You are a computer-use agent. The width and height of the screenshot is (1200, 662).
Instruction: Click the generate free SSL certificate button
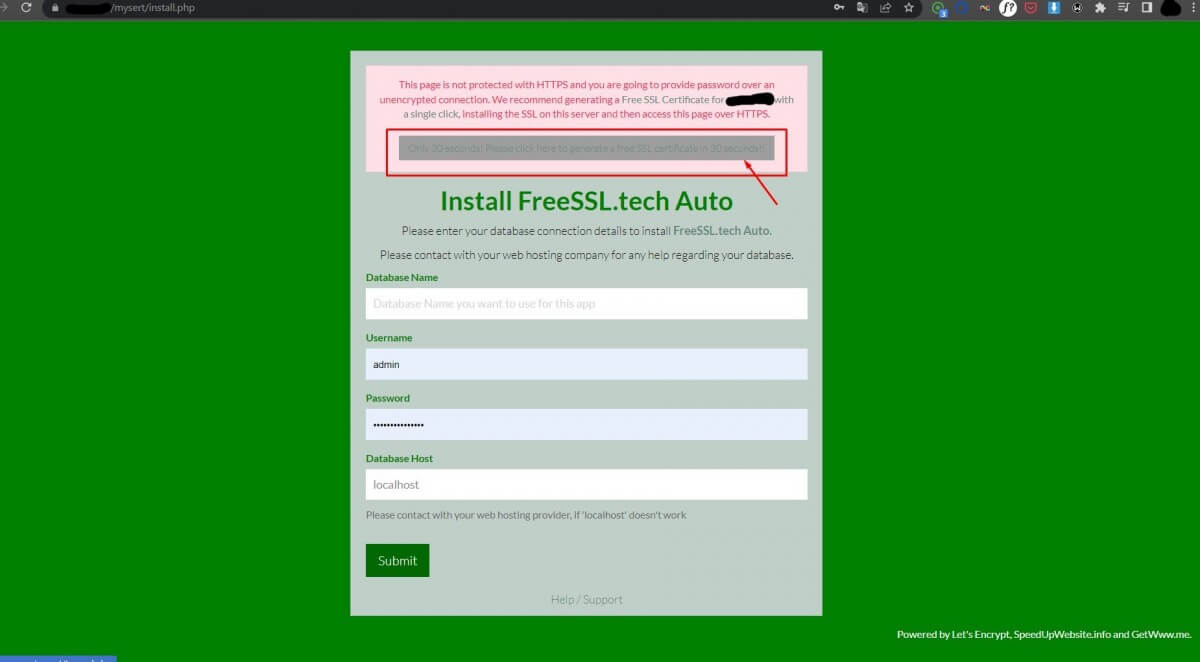(x=586, y=148)
